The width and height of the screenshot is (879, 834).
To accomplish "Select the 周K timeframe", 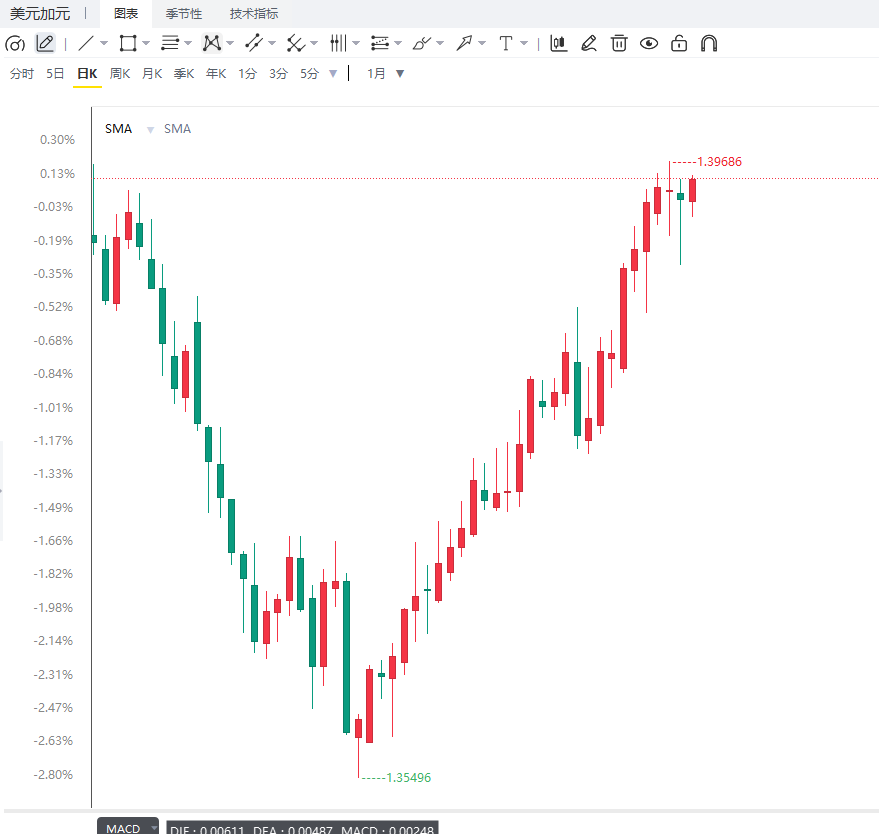I will tap(120, 73).
